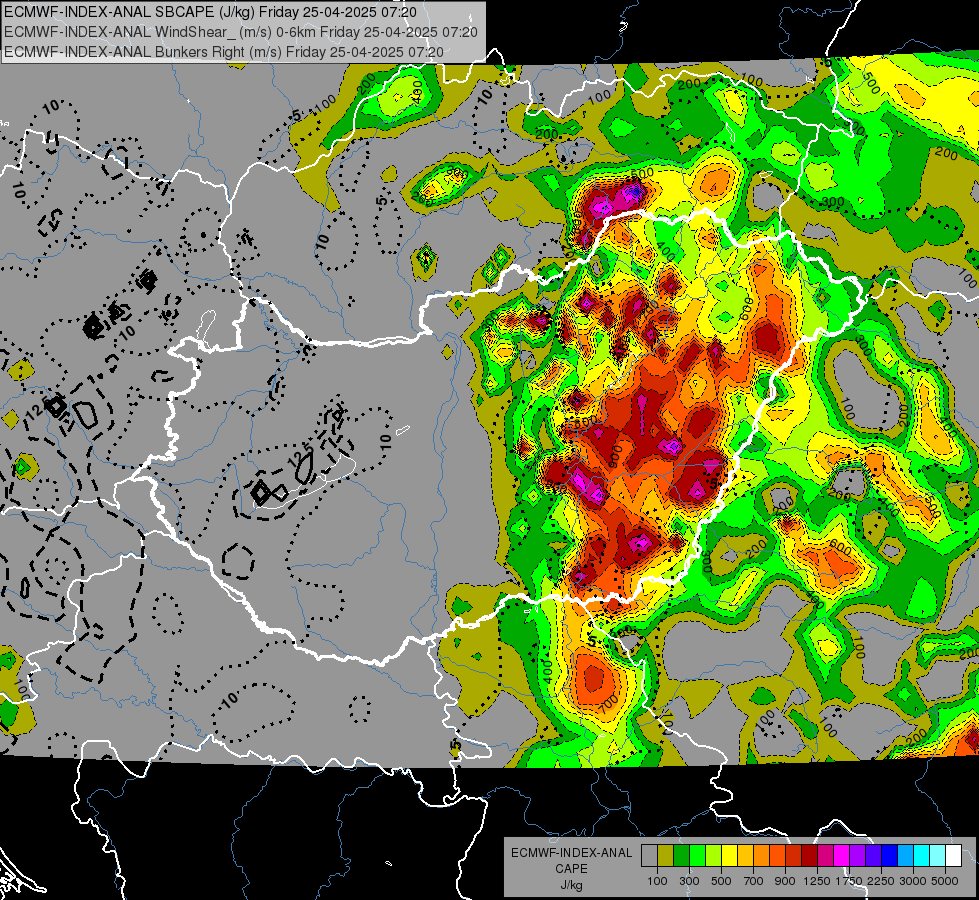Click the 1250 legend scale value
This screenshot has width=979, height=900.
pos(817,881)
